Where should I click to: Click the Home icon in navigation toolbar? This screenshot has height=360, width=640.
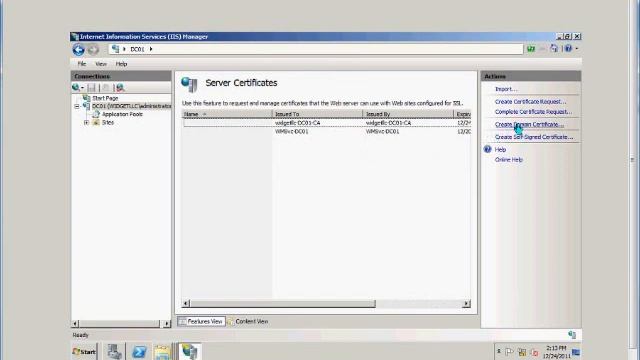[x=554, y=49]
